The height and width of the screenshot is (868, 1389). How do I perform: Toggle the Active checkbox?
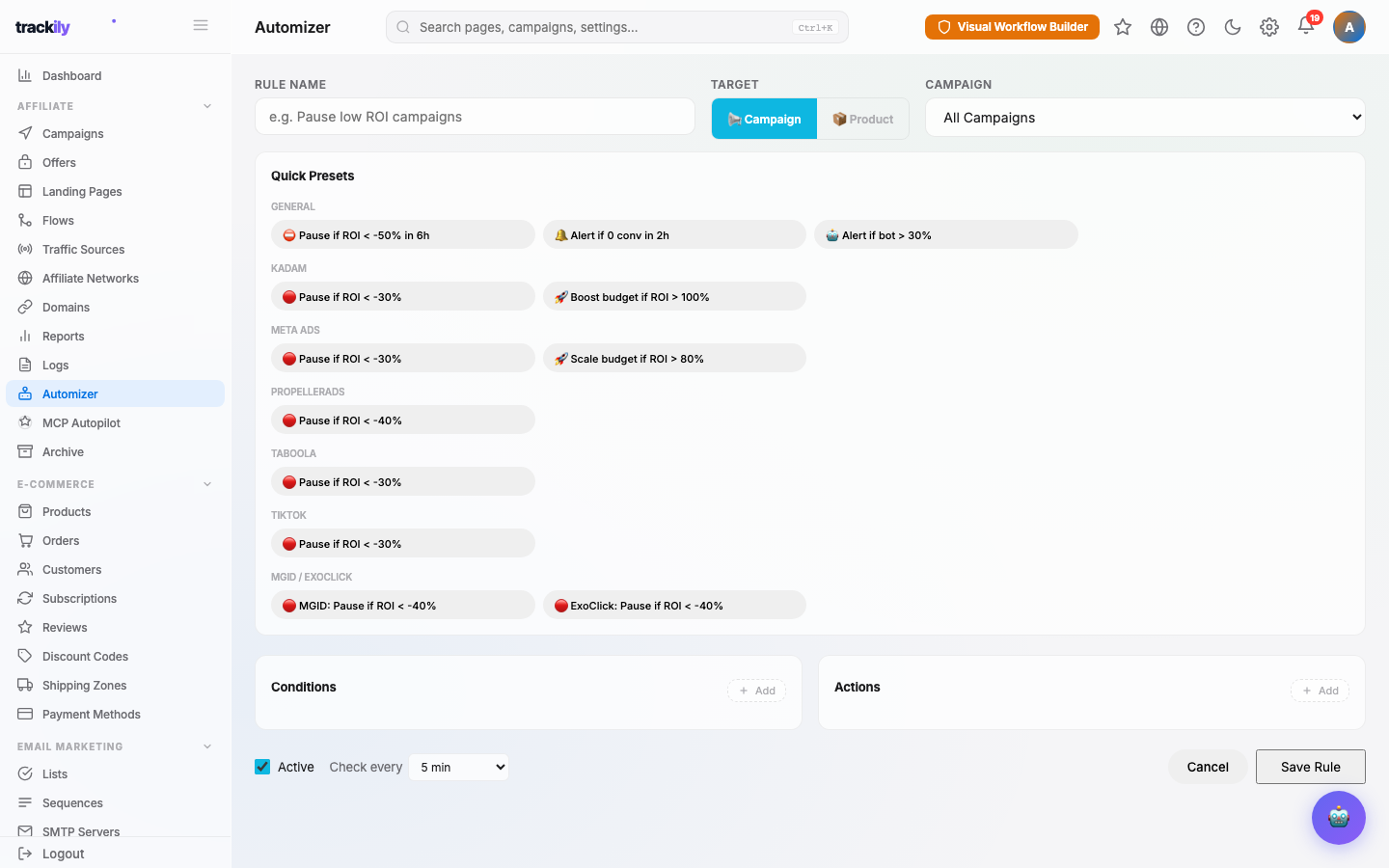[x=262, y=767]
